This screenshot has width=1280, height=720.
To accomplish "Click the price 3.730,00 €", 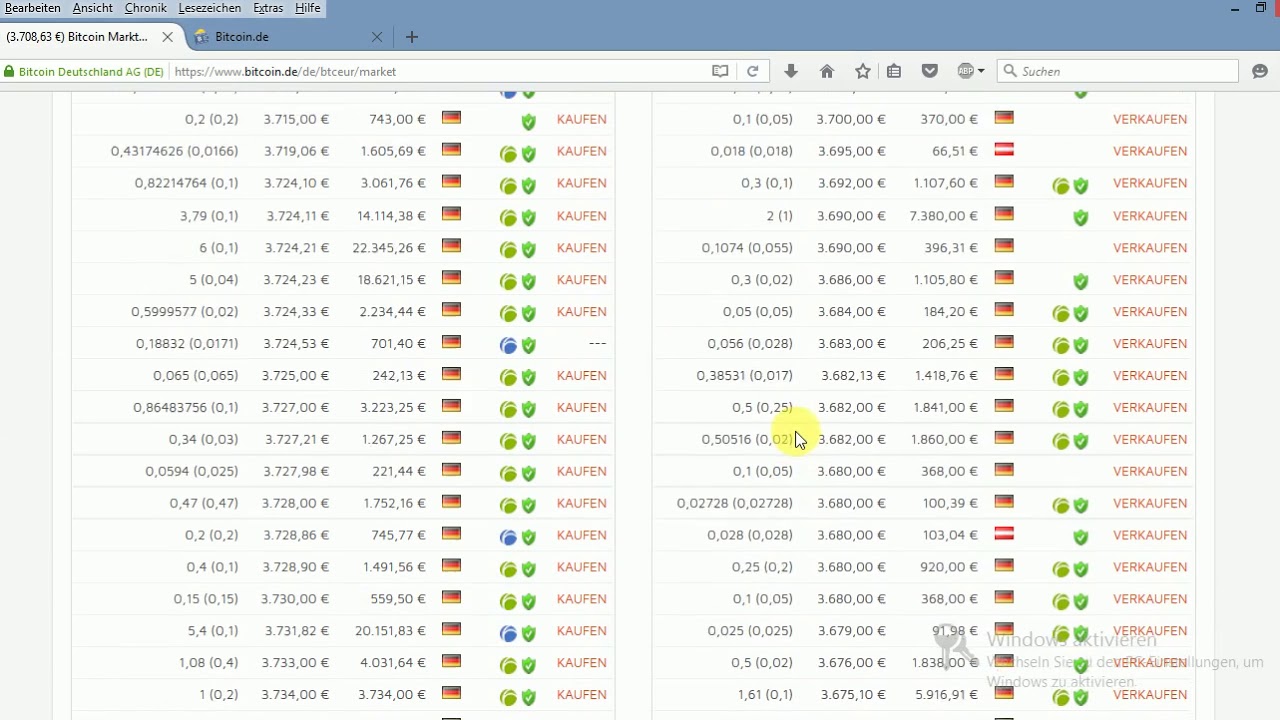I will click(295, 599).
